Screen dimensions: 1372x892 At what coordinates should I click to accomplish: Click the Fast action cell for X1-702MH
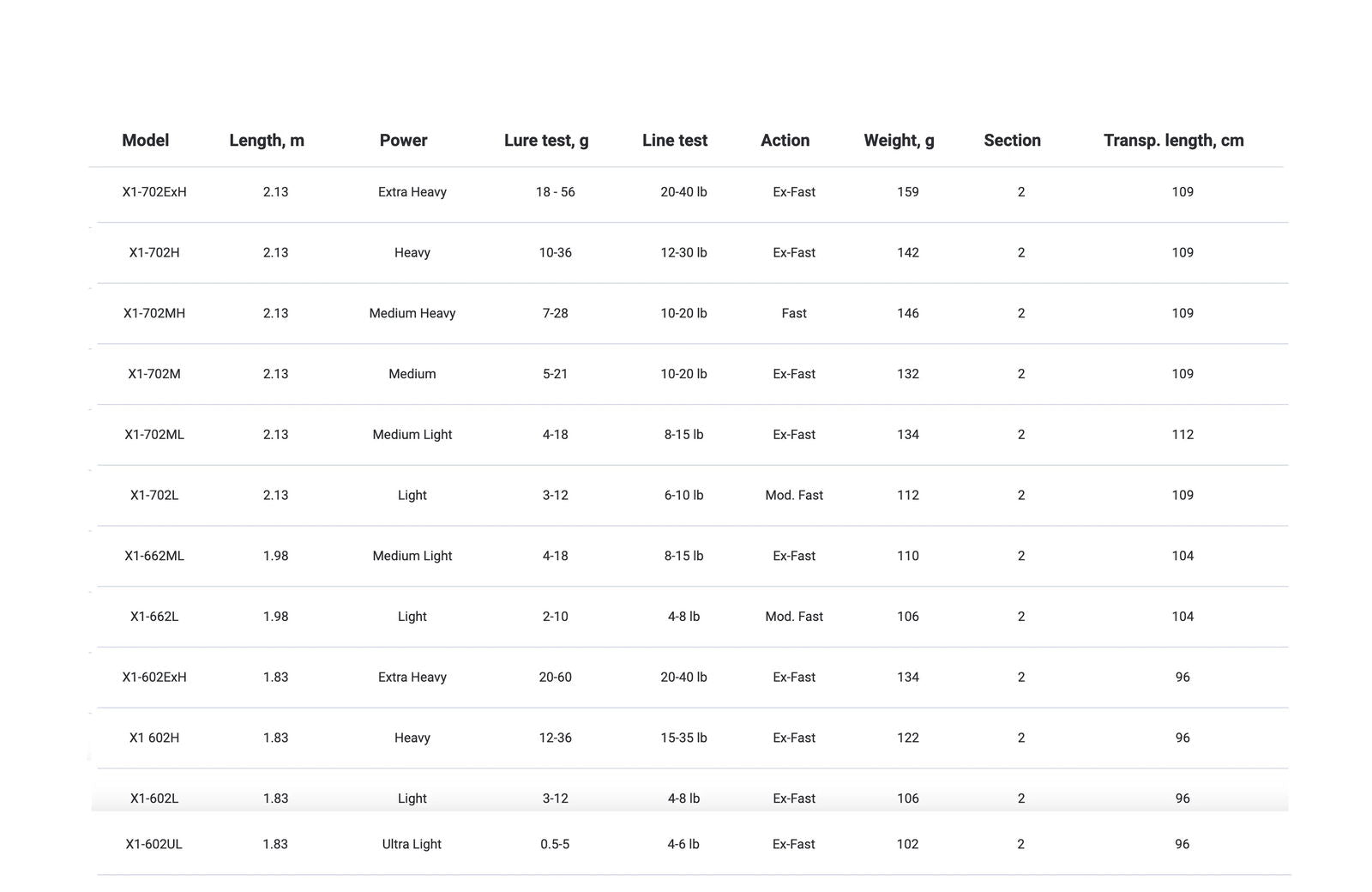(x=794, y=314)
